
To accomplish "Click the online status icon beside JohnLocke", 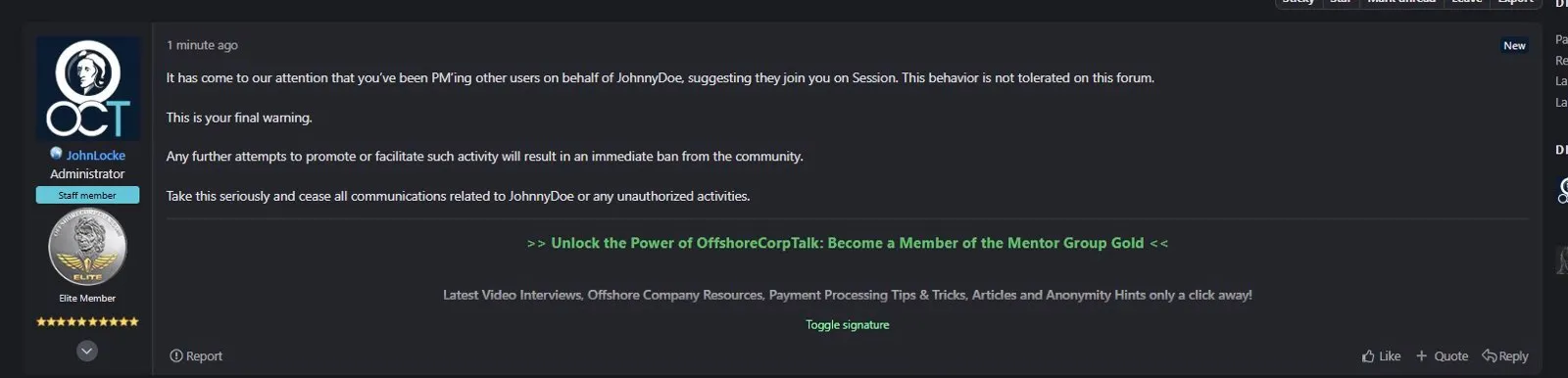I will pos(56,154).
